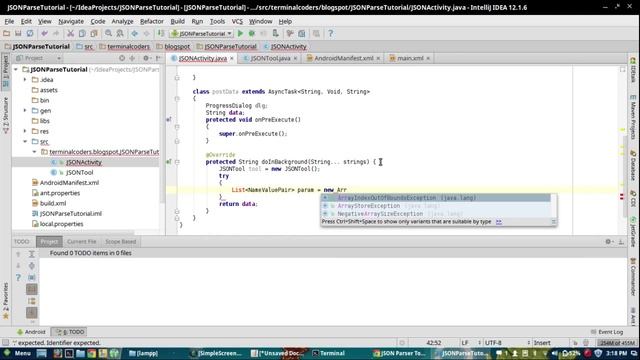Toggle the Maven Projects side panel
640x360 pixels.
633,118
